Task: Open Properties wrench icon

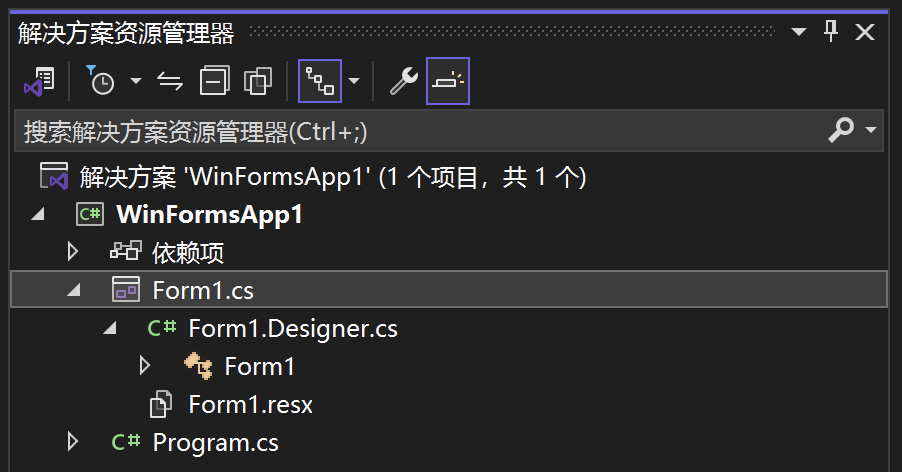Action: coord(404,81)
